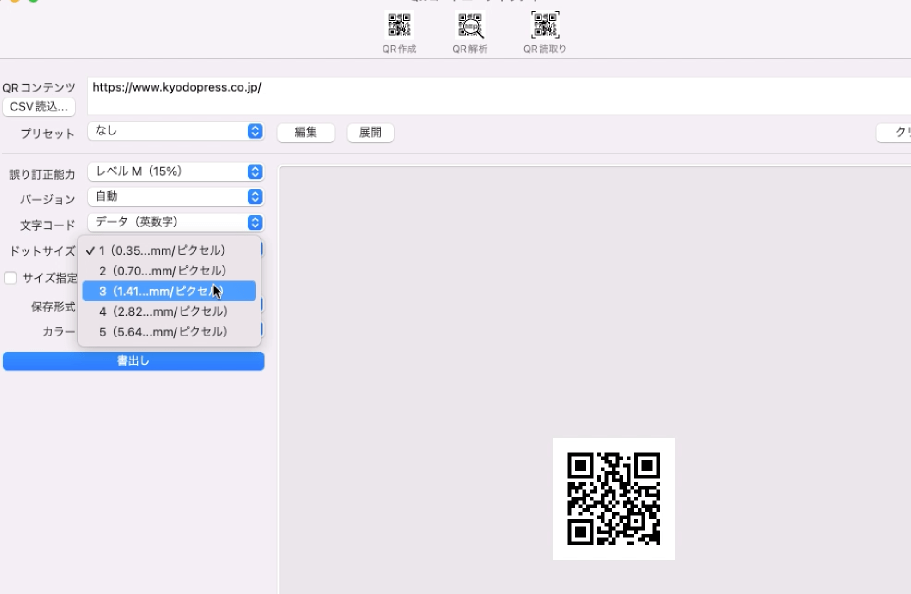Screen dimensions: 911x594
Task: Enable the サイズ指定 (size specify) checkbox
Action: (x=10, y=277)
